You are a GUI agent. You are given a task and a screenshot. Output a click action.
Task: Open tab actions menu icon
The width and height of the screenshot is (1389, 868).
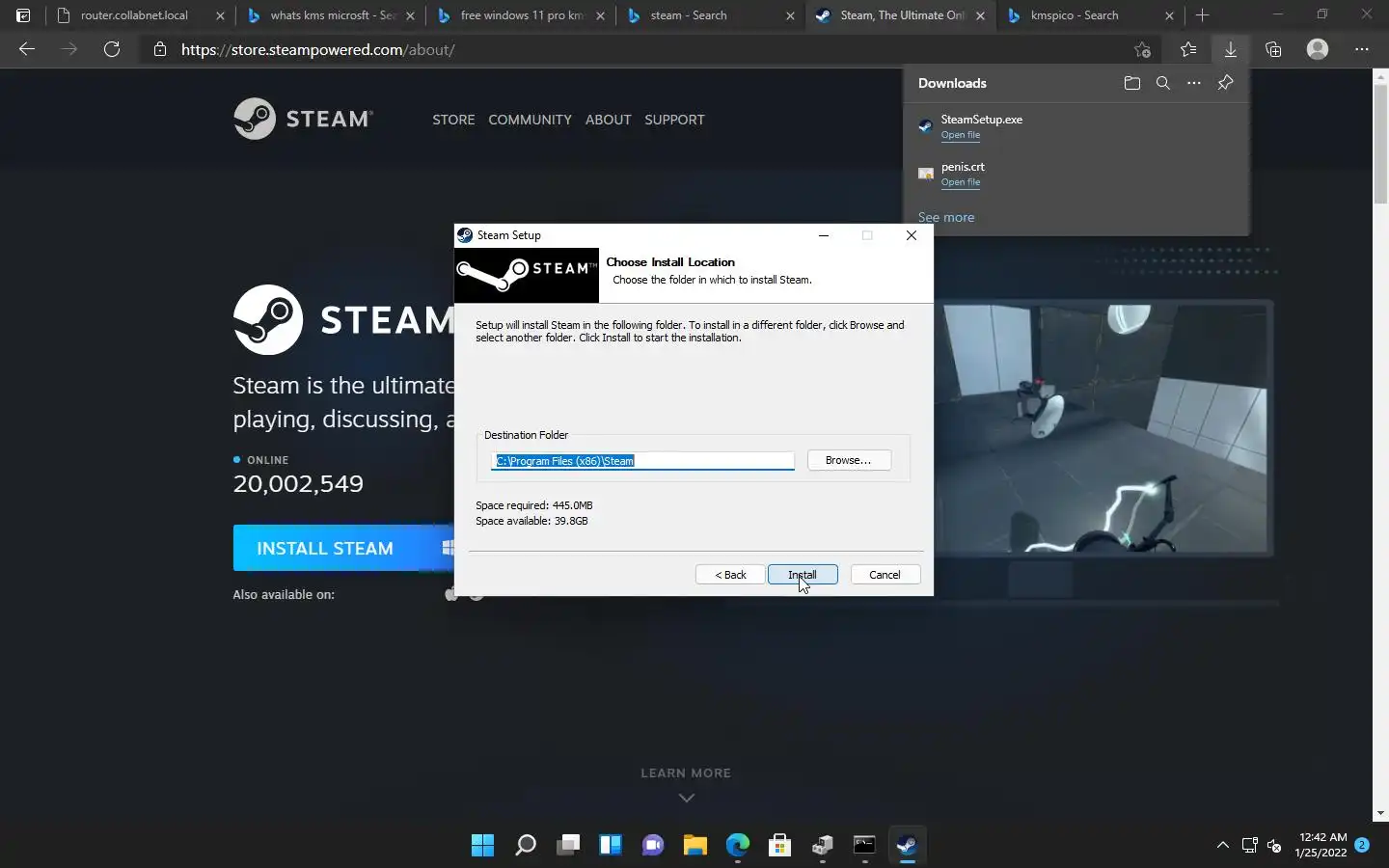(x=23, y=15)
